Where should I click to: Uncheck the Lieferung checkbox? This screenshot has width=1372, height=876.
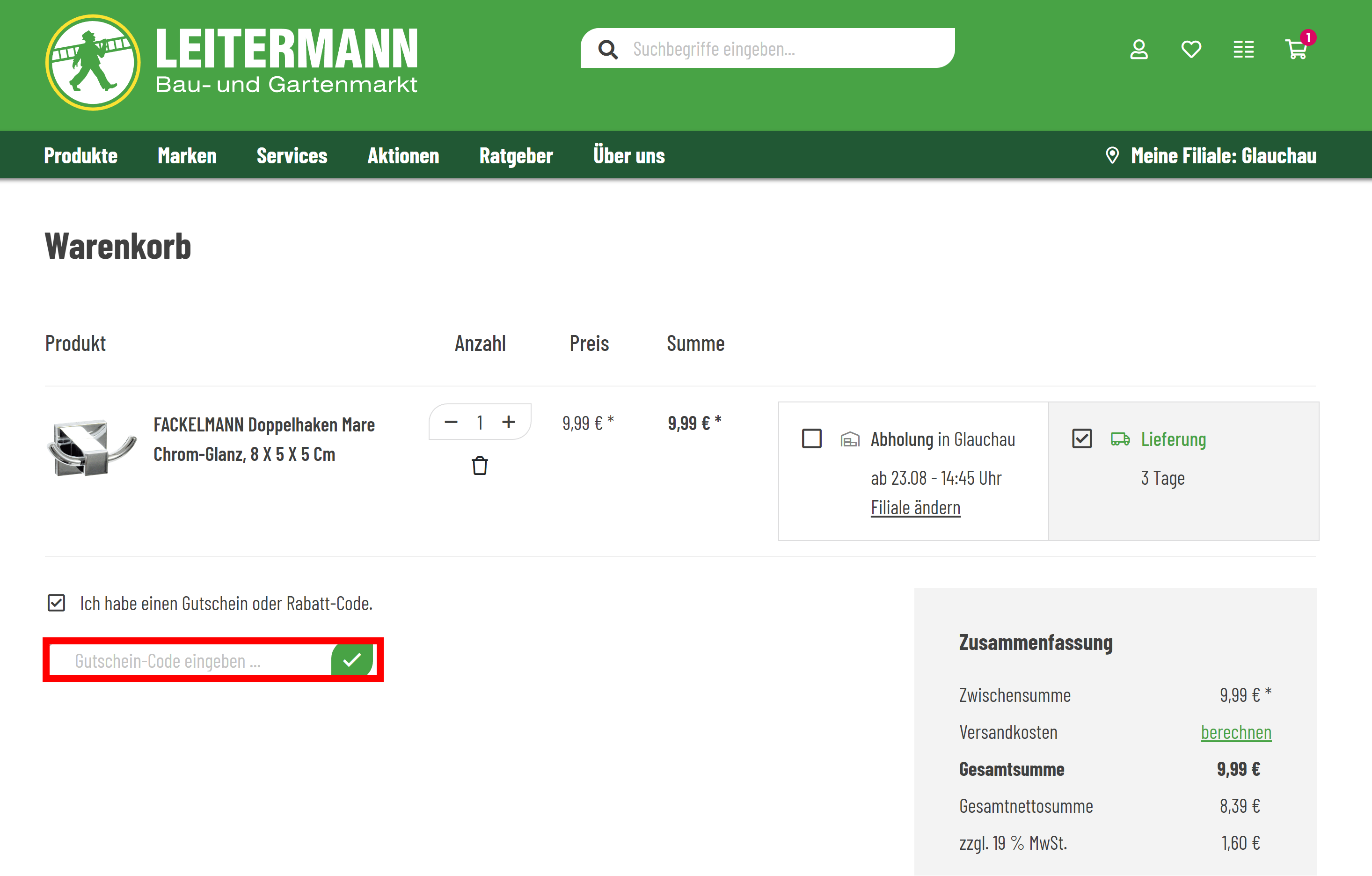pyautogui.click(x=1081, y=439)
